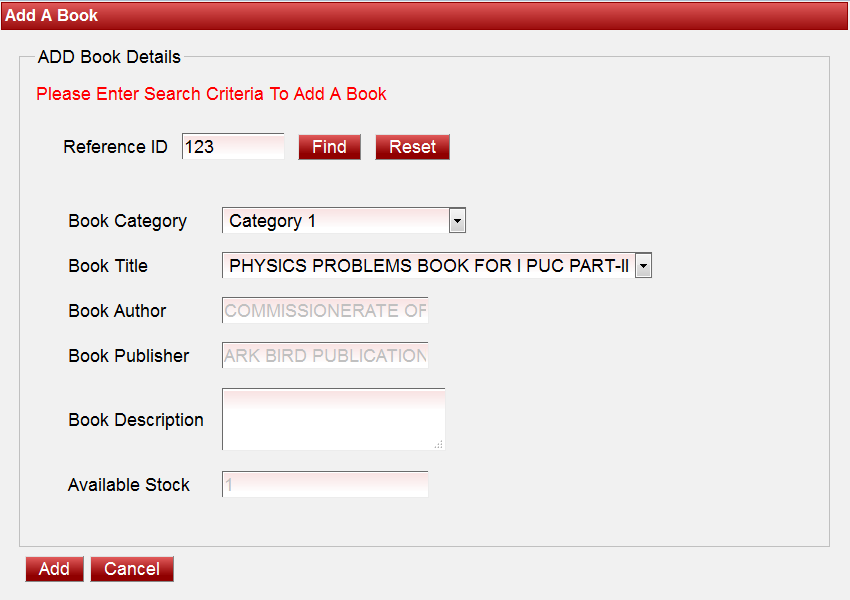Click the Available Stock label

pyautogui.click(x=128, y=485)
